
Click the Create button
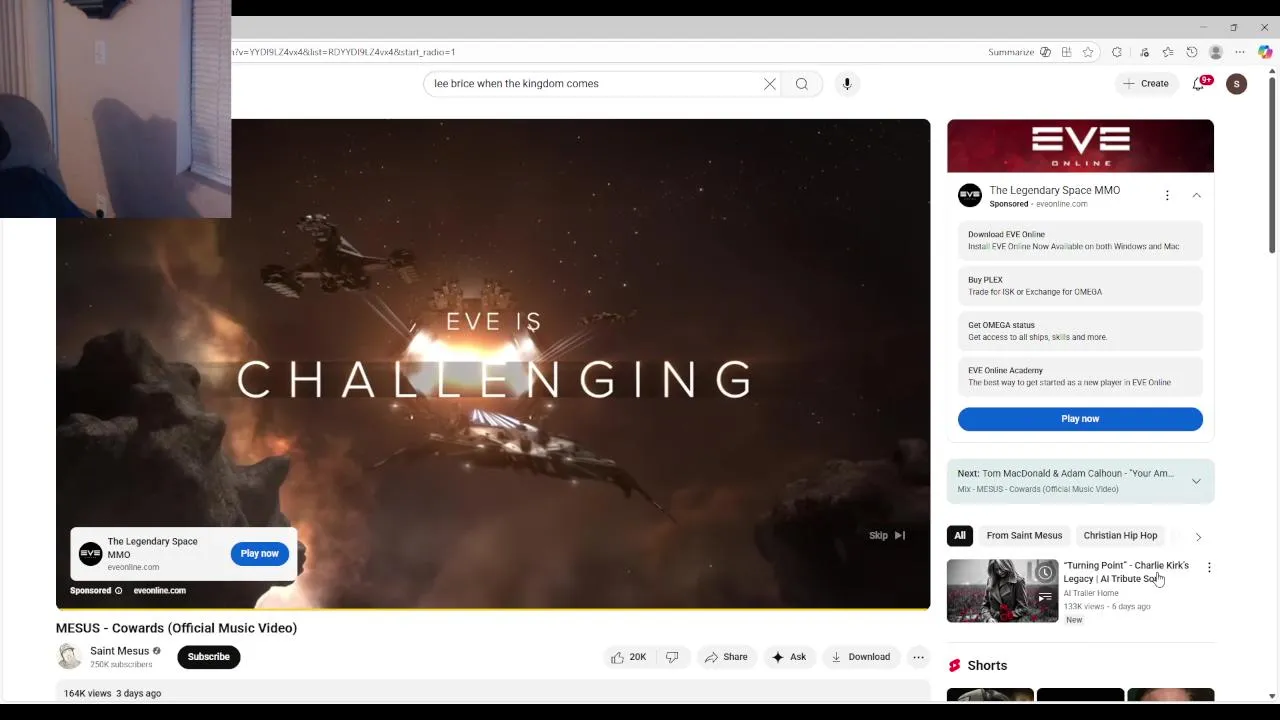click(x=1145, y=84)
